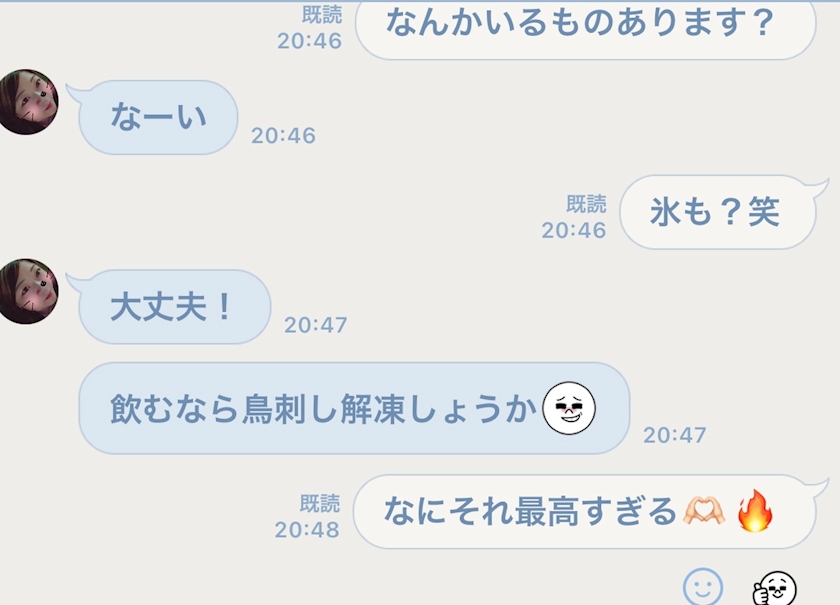The height and width of the screenshot is (605, 840).
Task: Select the 大丈夫！ message bubble
Action: [x=175, y=307]
